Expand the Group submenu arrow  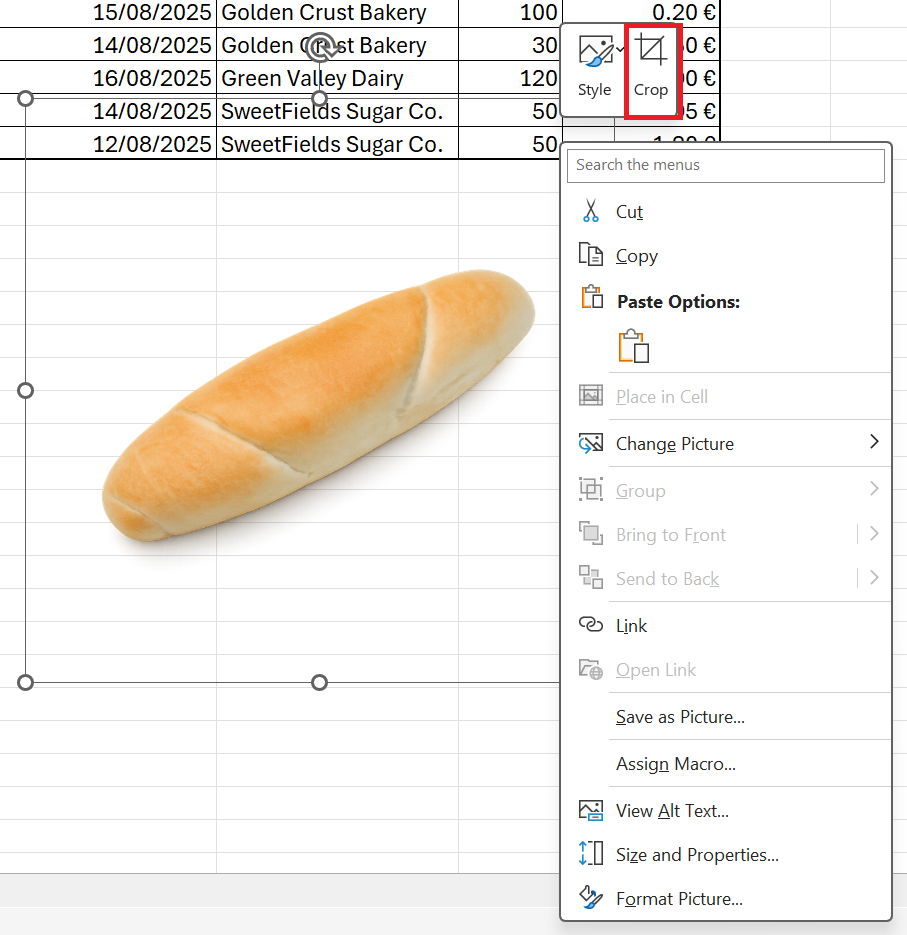pos(874,488)
